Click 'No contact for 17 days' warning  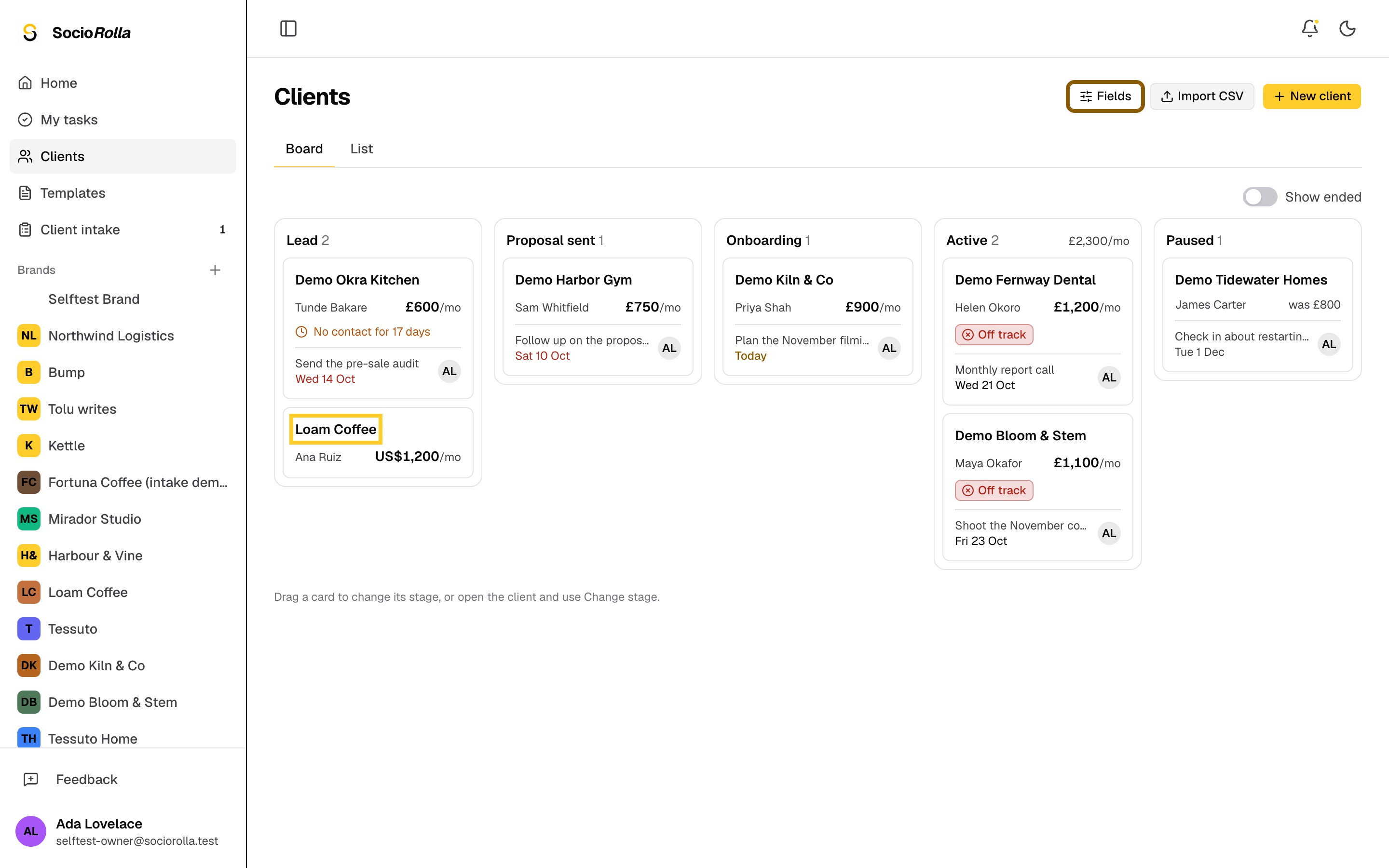(x=363, y=332)
